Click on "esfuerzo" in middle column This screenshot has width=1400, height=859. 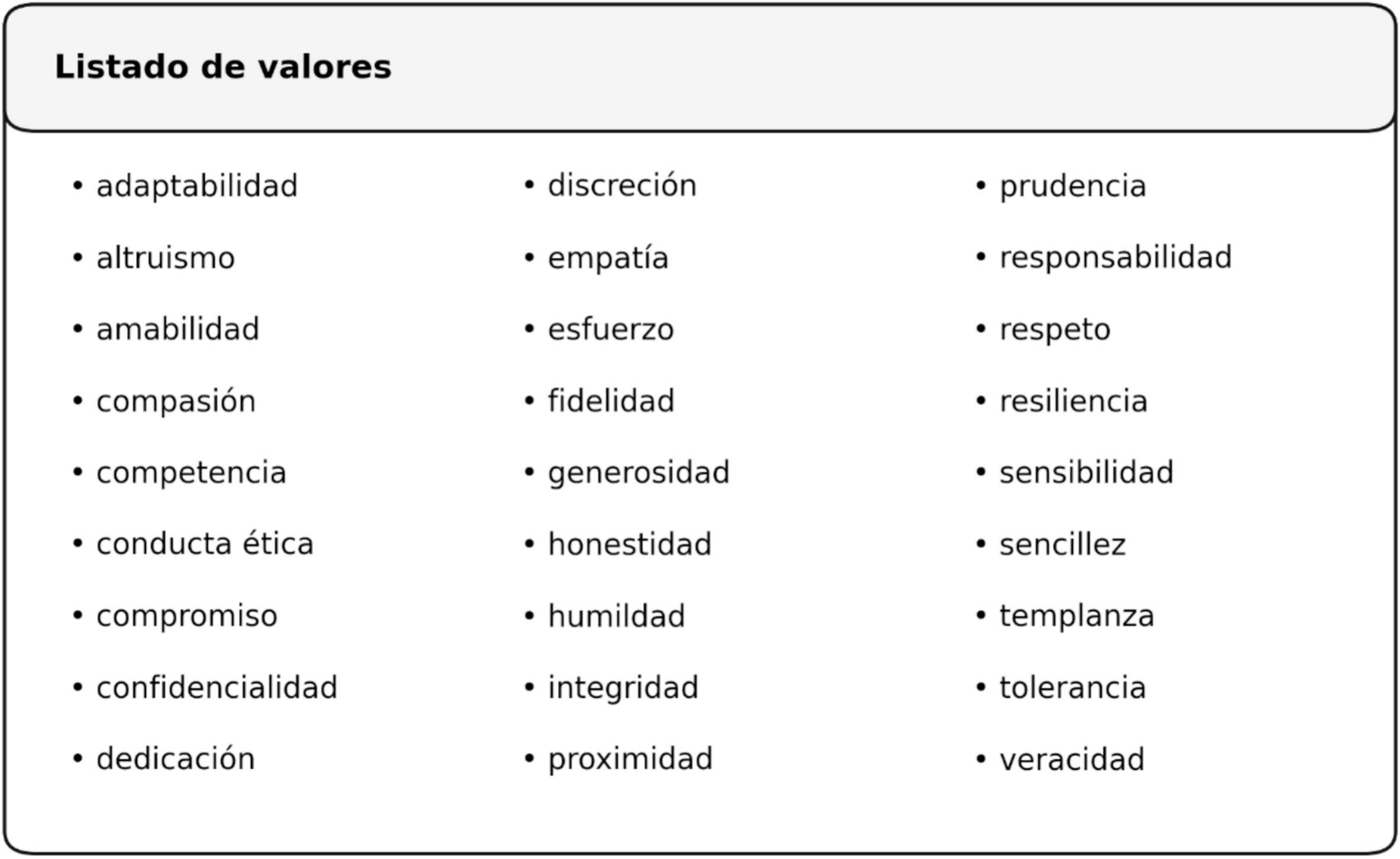[611, 329]
